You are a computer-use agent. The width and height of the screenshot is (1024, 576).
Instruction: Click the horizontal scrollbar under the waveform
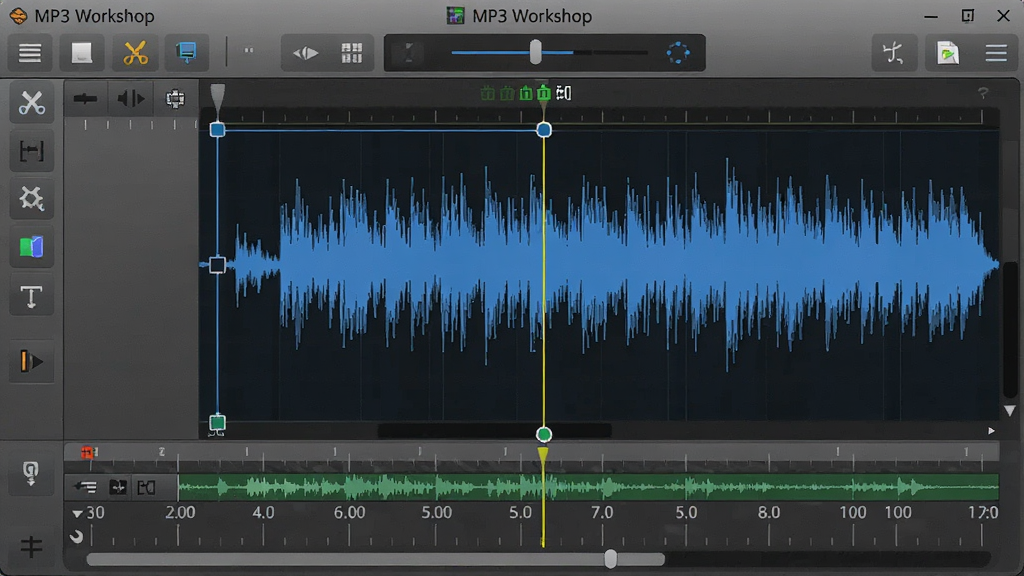494,430
